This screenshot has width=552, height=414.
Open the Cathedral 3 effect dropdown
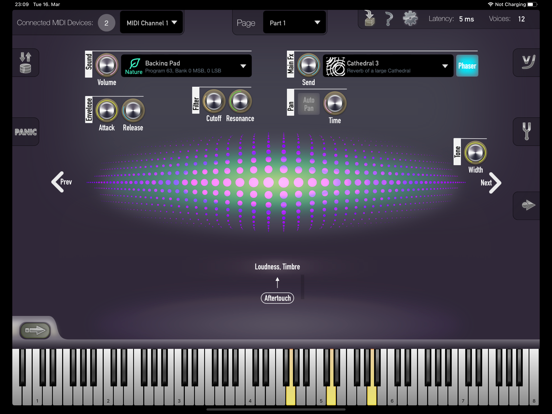388,66
